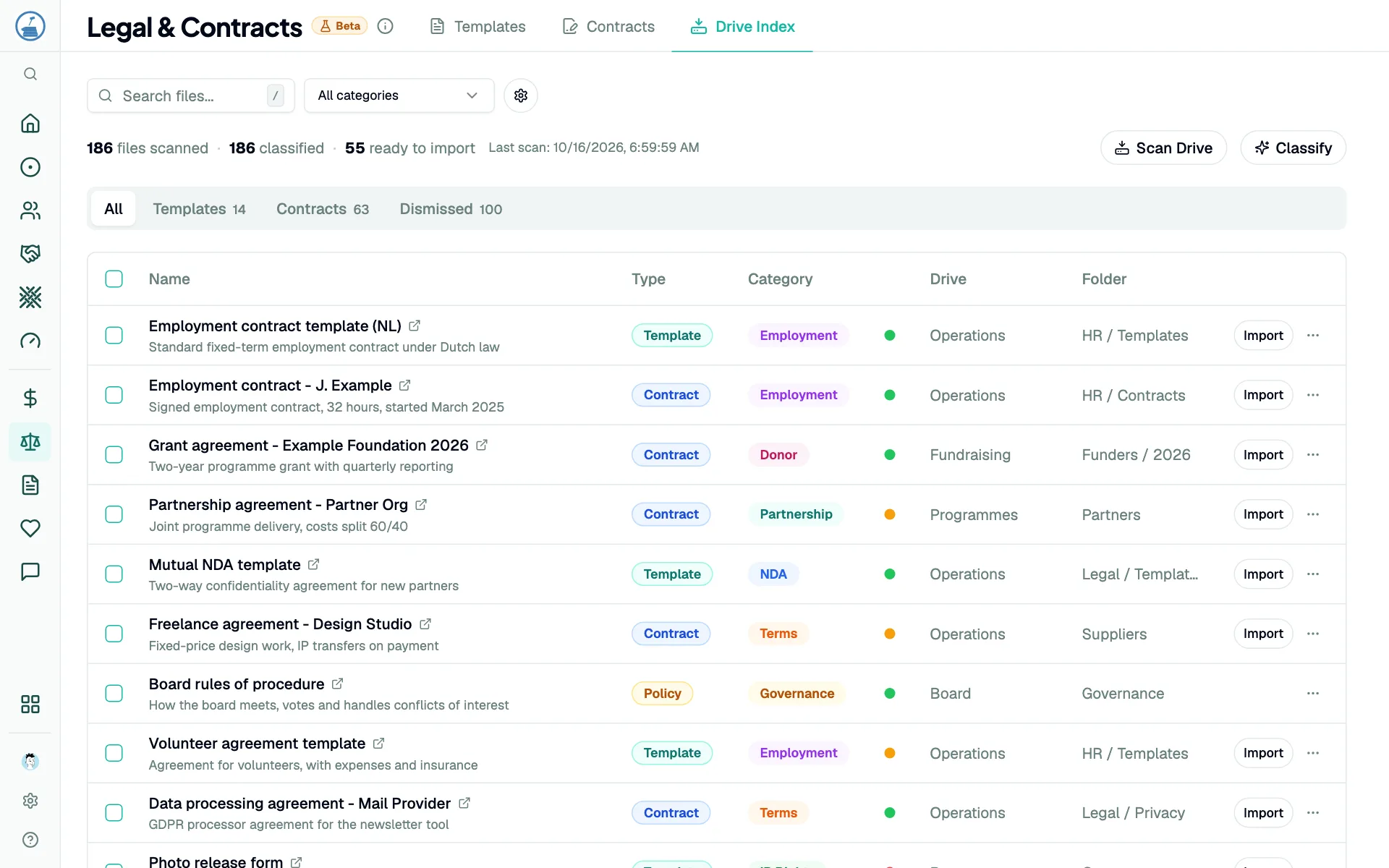
Task: Click the Name column header
Action: (x=169, y=279)
